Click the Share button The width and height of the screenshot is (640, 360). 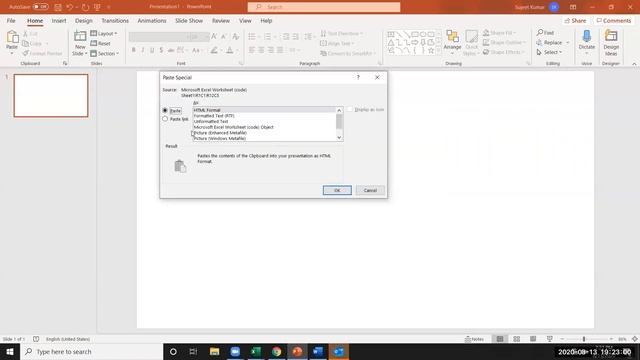(575, 20)
